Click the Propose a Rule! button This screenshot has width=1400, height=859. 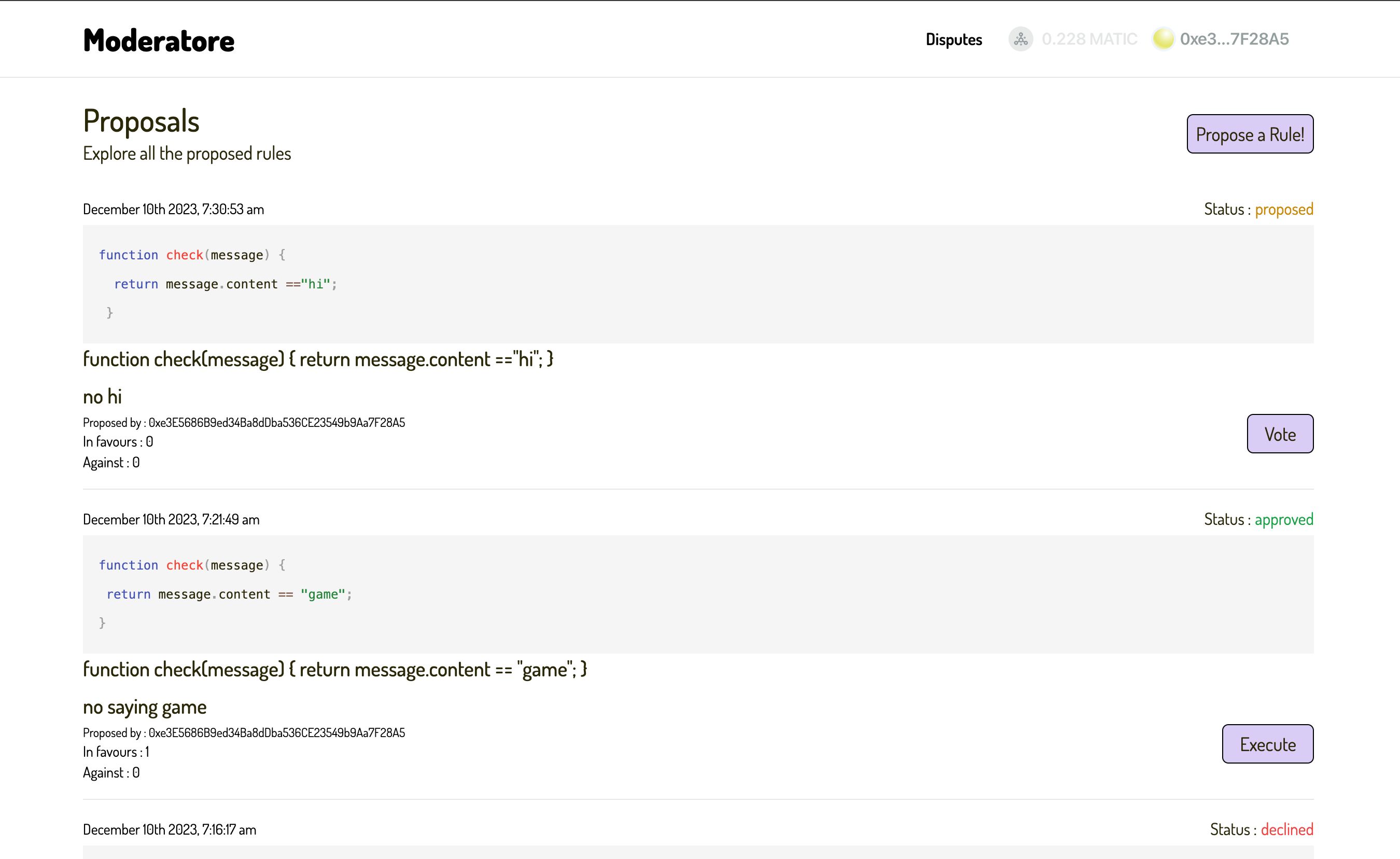1250,134
